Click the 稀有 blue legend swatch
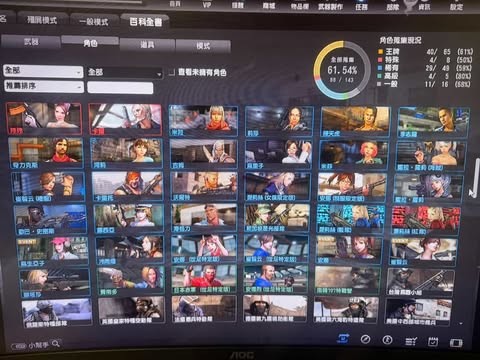The image size is (480, 360). pos(380,68)
